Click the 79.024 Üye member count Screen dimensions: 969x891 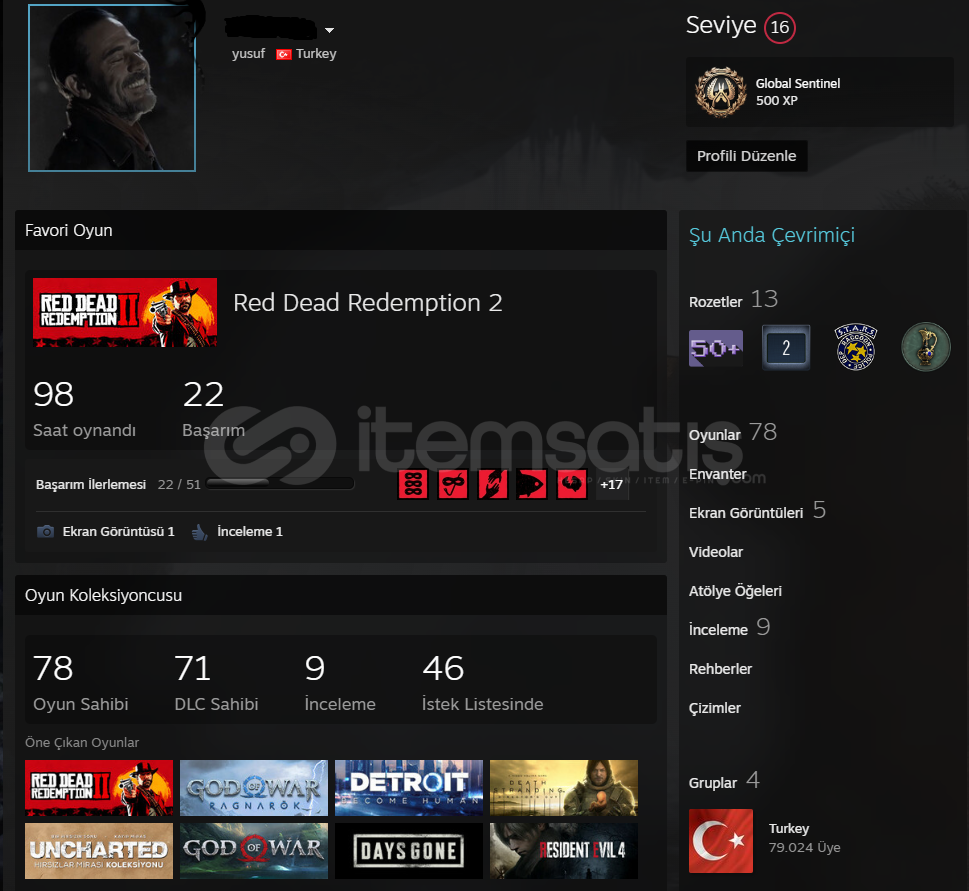pyautogui.click(x=804, y=847)
